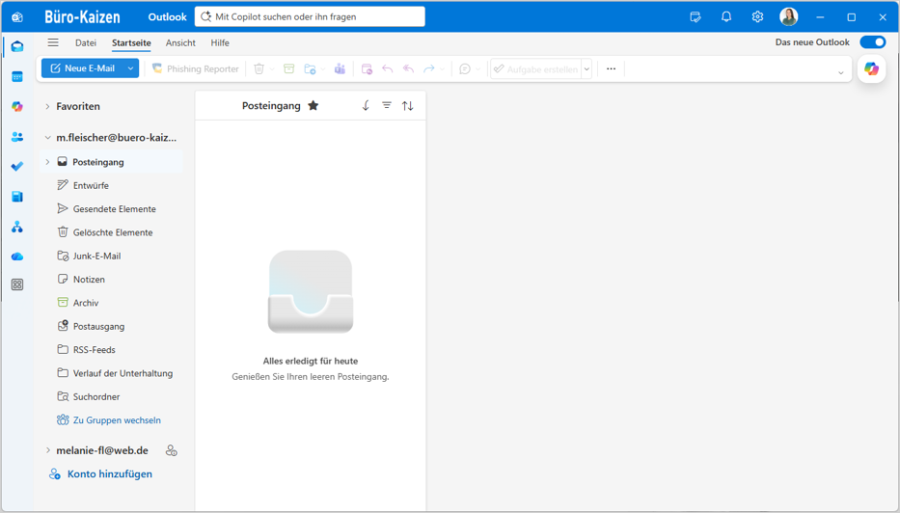Click the Archive icon in toolbar

289,69
